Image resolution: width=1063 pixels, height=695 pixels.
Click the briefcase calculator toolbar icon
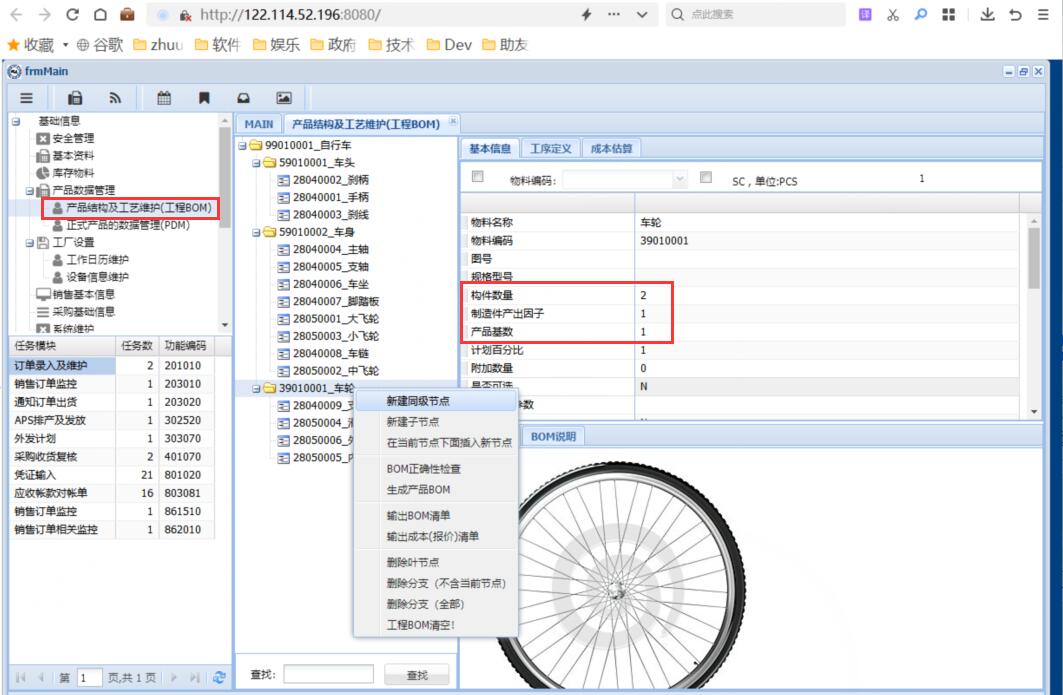click(x=75, y=98)
